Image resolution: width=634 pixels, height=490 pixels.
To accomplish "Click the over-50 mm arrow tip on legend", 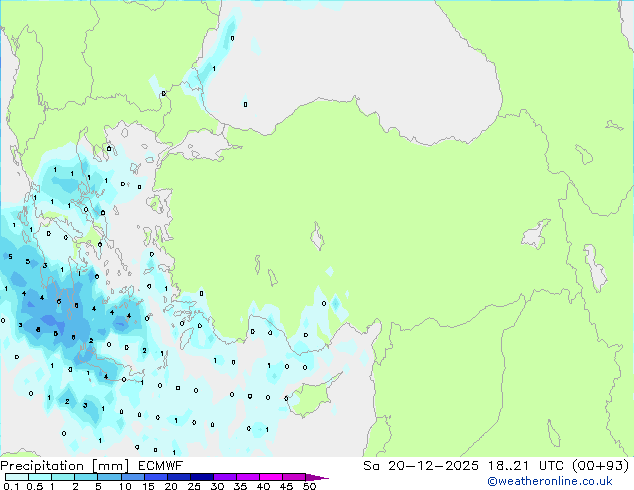I will (x=317, y=477).
